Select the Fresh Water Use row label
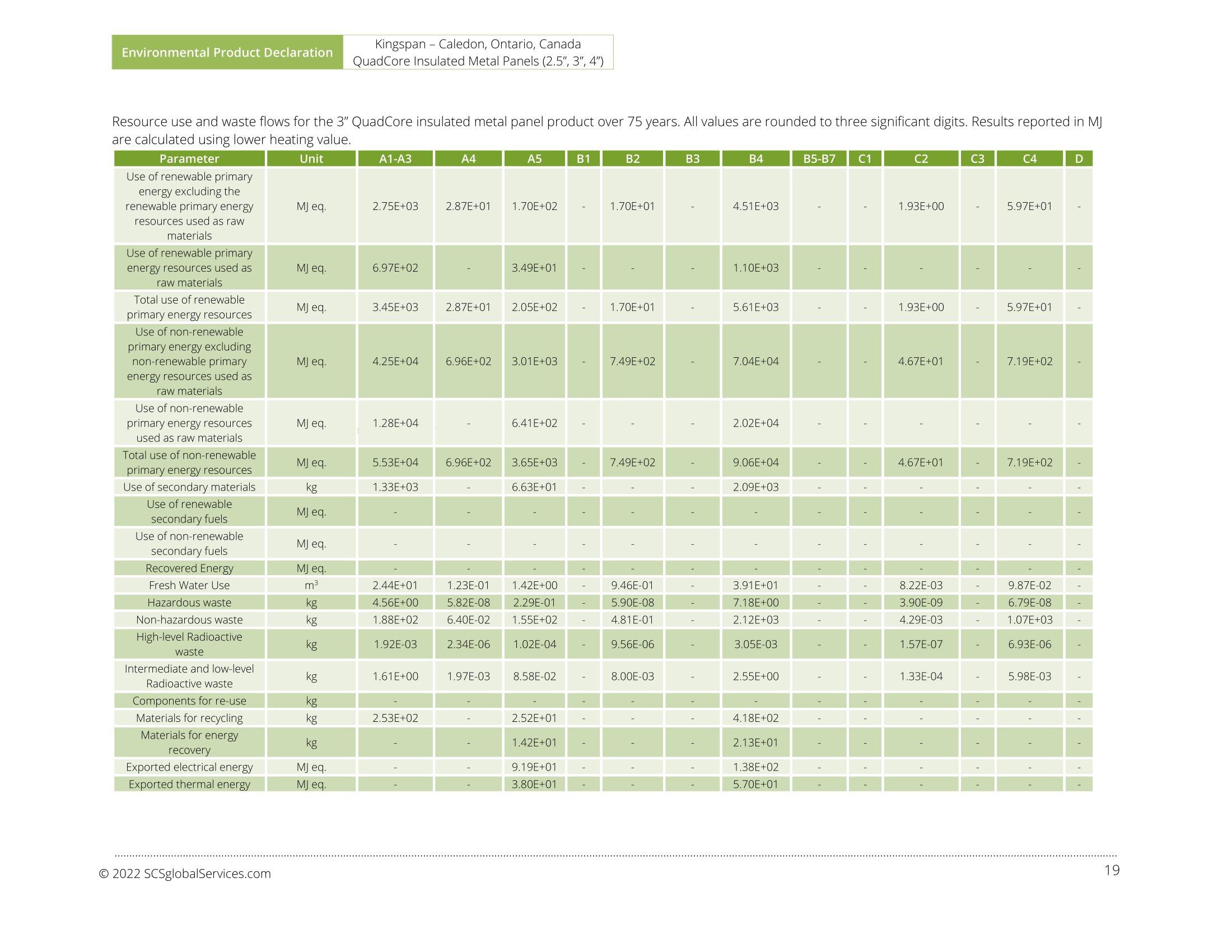This screenshot has width=1232, height=952. pyautogui.click(x=189, y=585)
